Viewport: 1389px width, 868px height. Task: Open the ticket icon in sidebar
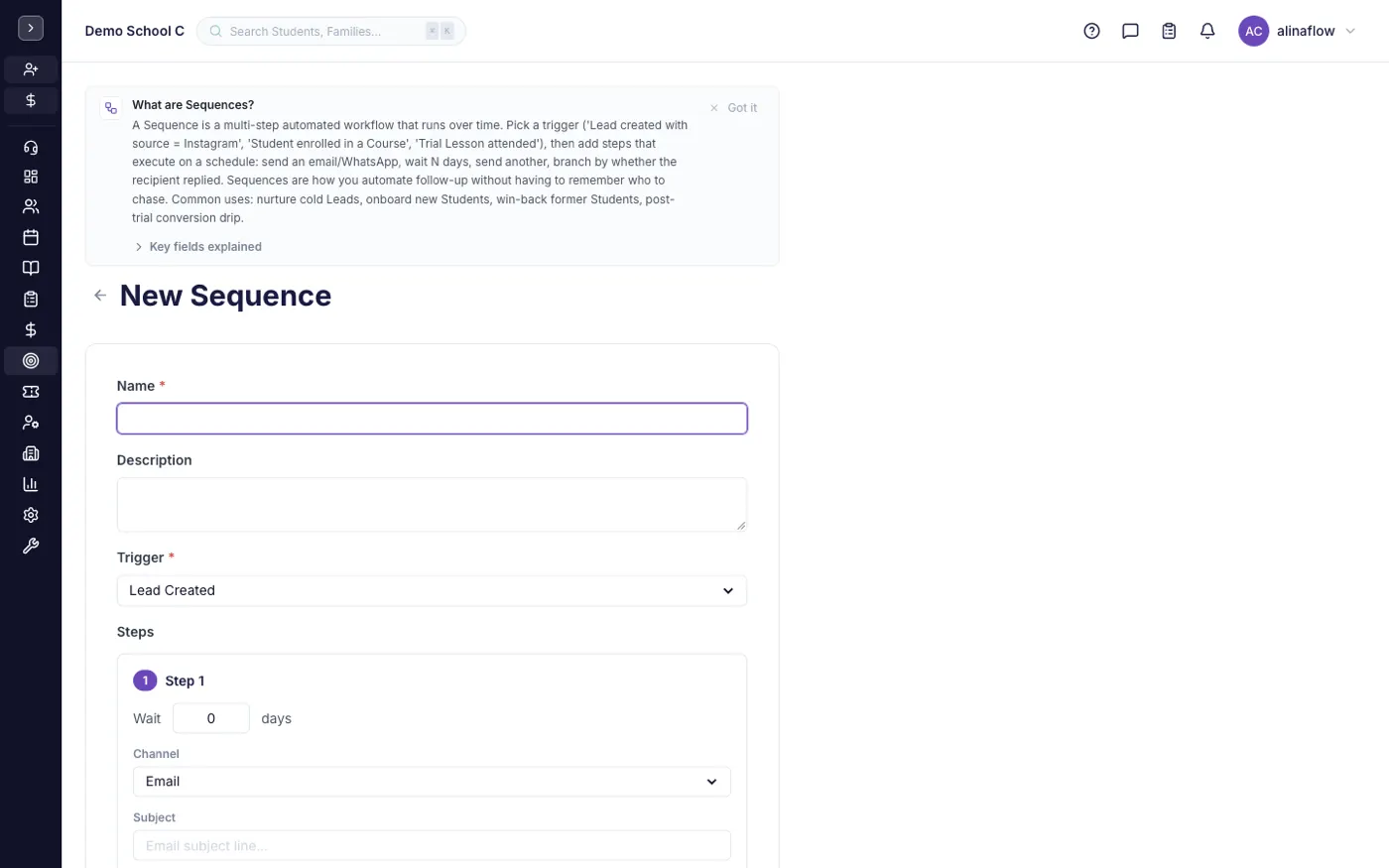pos(31,392)
